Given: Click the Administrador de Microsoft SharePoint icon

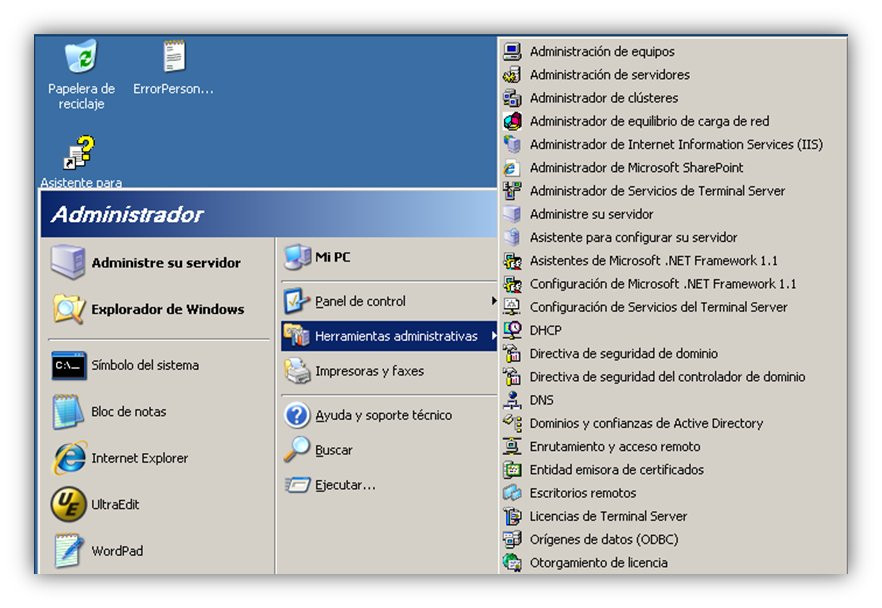Looking at the screenshot, I should 512,168.
